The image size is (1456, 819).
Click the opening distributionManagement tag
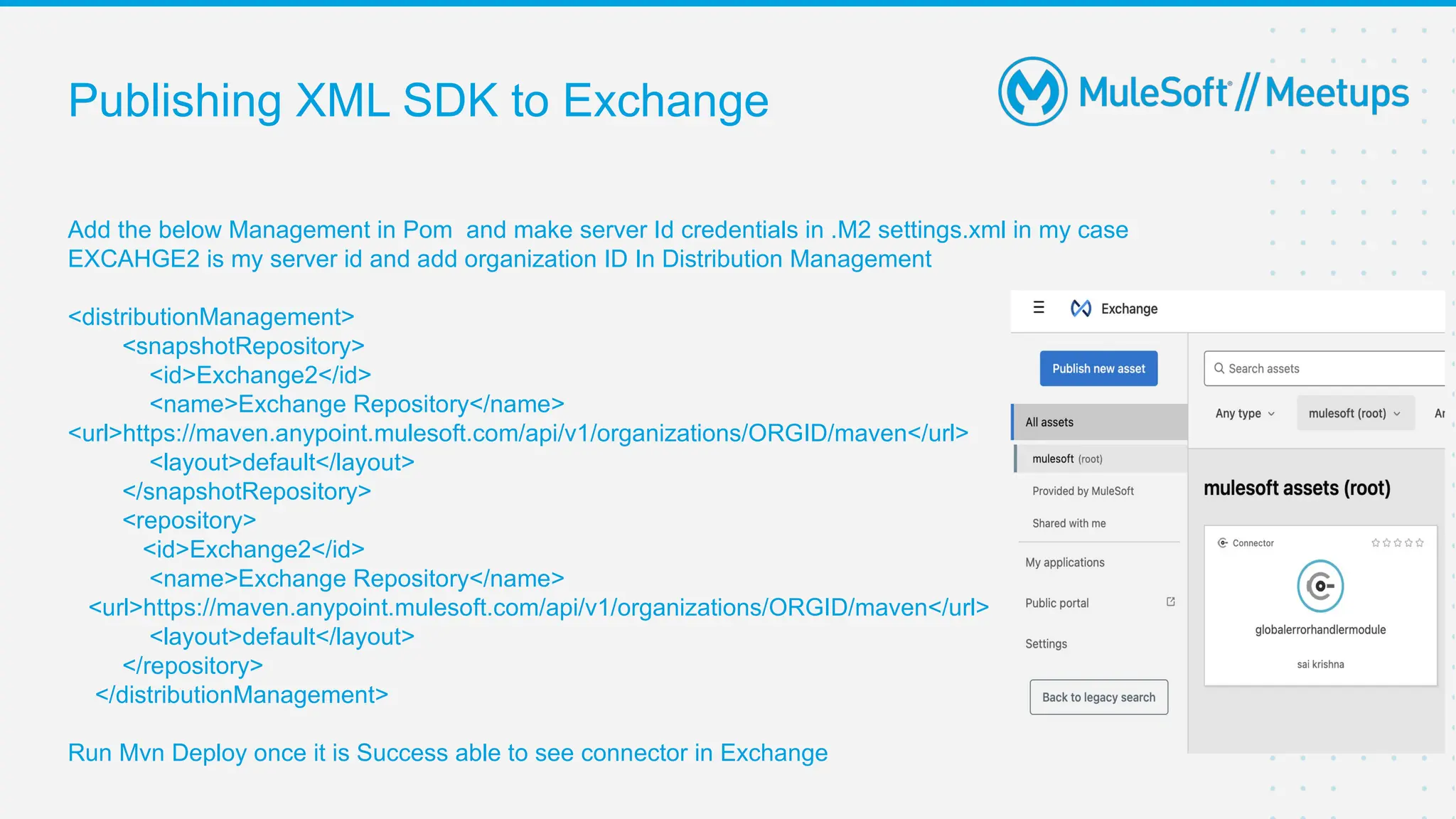(x=211, y=316)
